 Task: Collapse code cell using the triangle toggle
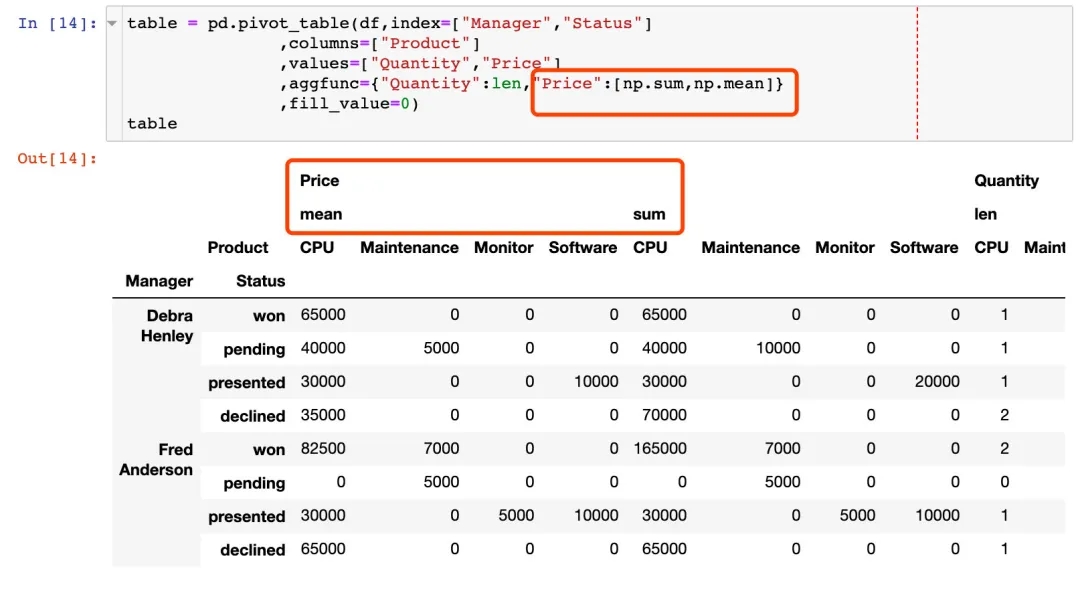point(112,23)
